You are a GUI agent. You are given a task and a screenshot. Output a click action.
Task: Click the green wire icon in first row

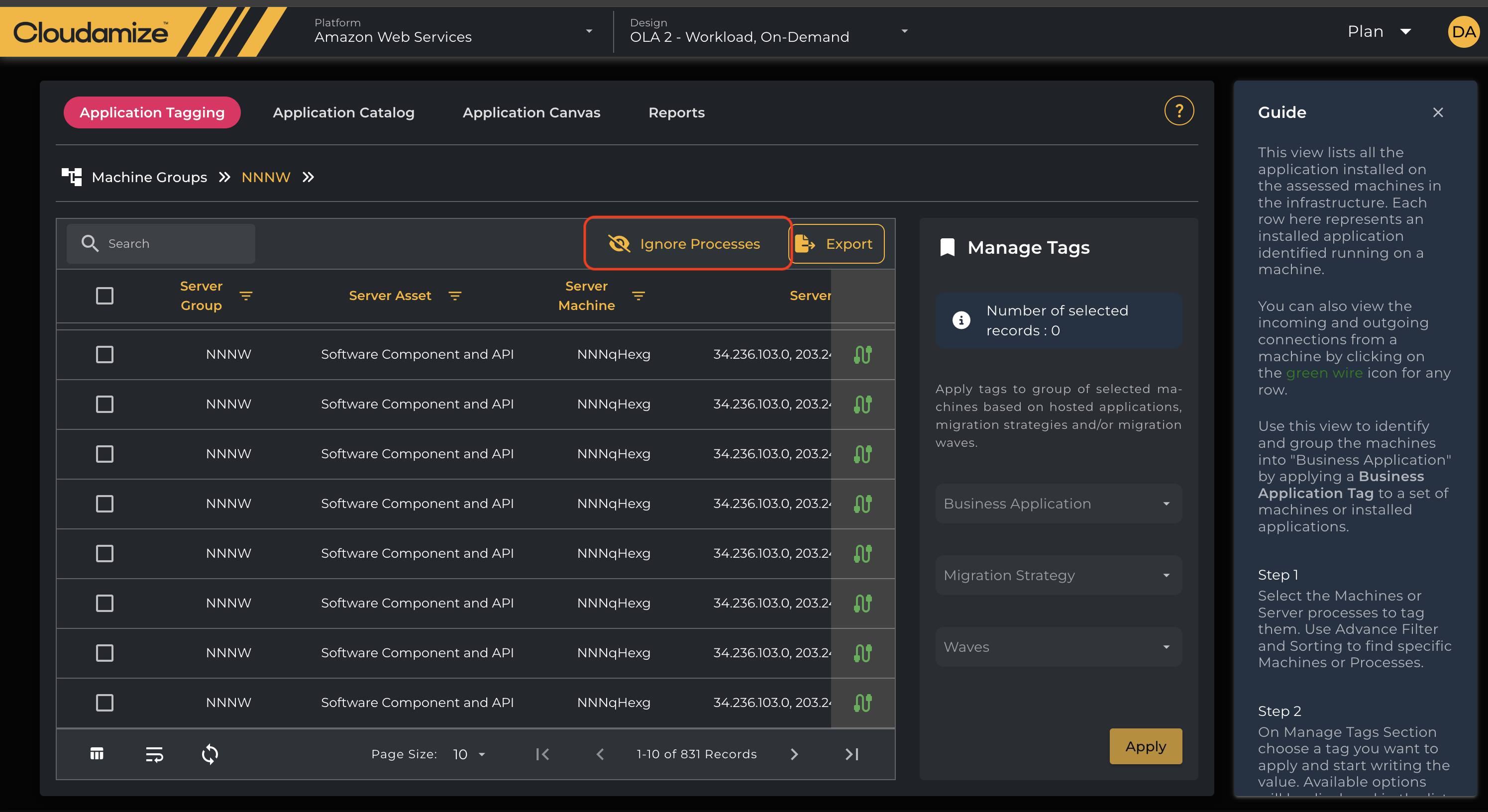(x=862, y=355)
